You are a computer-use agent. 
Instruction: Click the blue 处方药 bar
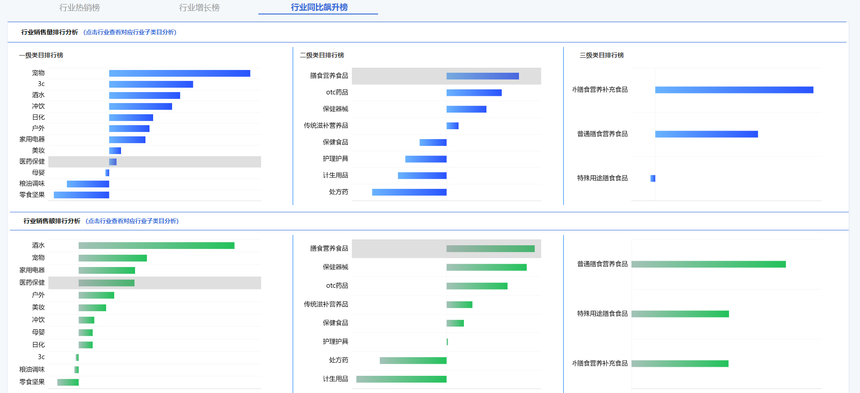(409, 192)
